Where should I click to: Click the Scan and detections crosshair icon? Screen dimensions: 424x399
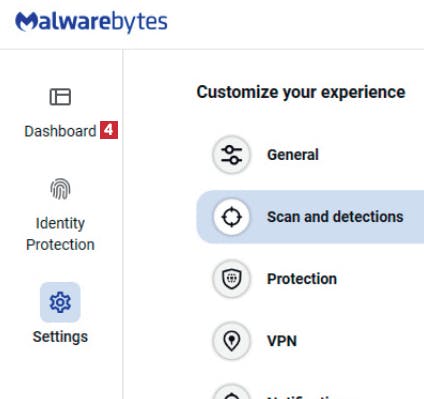click(x=231, y=217)
